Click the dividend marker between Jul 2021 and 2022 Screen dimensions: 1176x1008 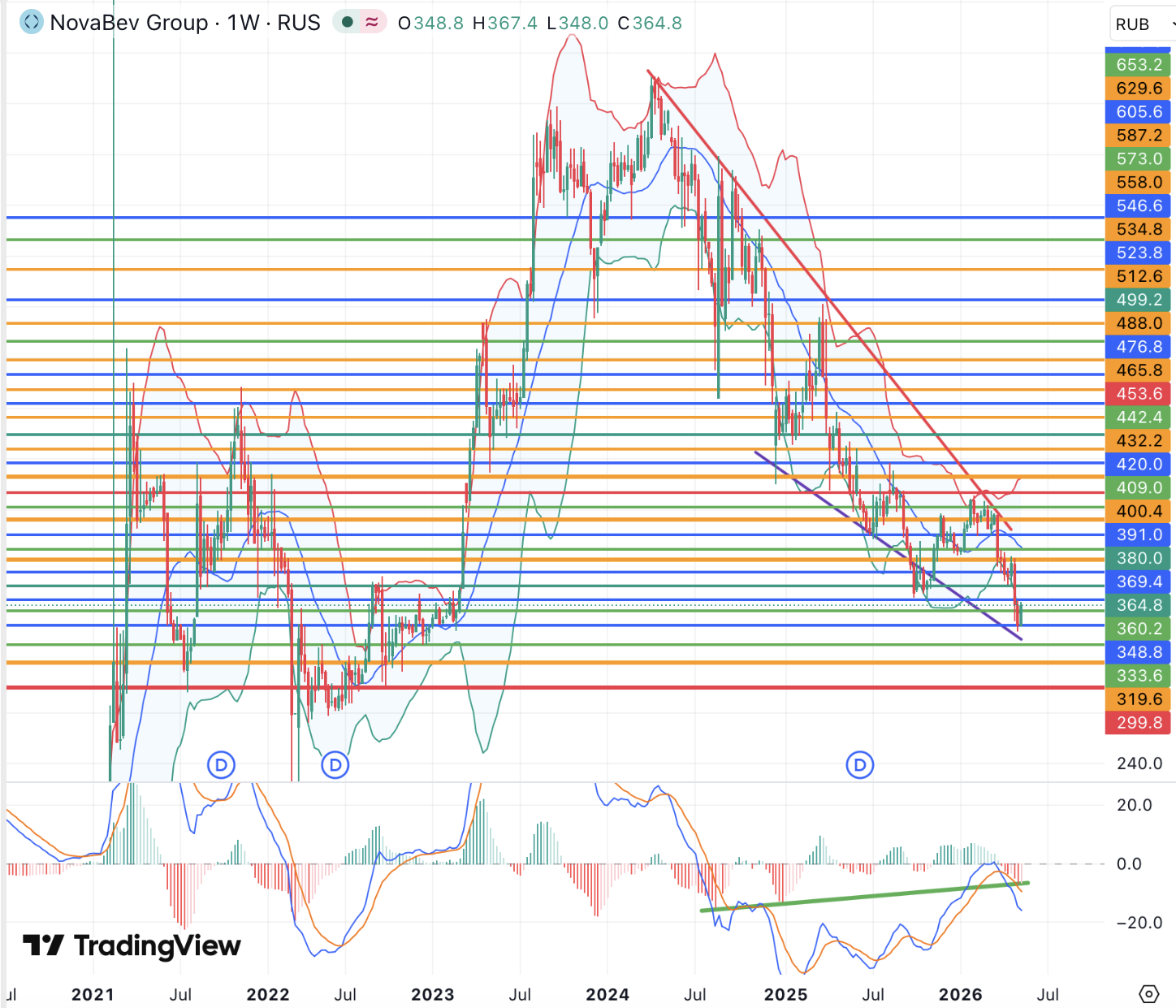(x=221, y=764)
